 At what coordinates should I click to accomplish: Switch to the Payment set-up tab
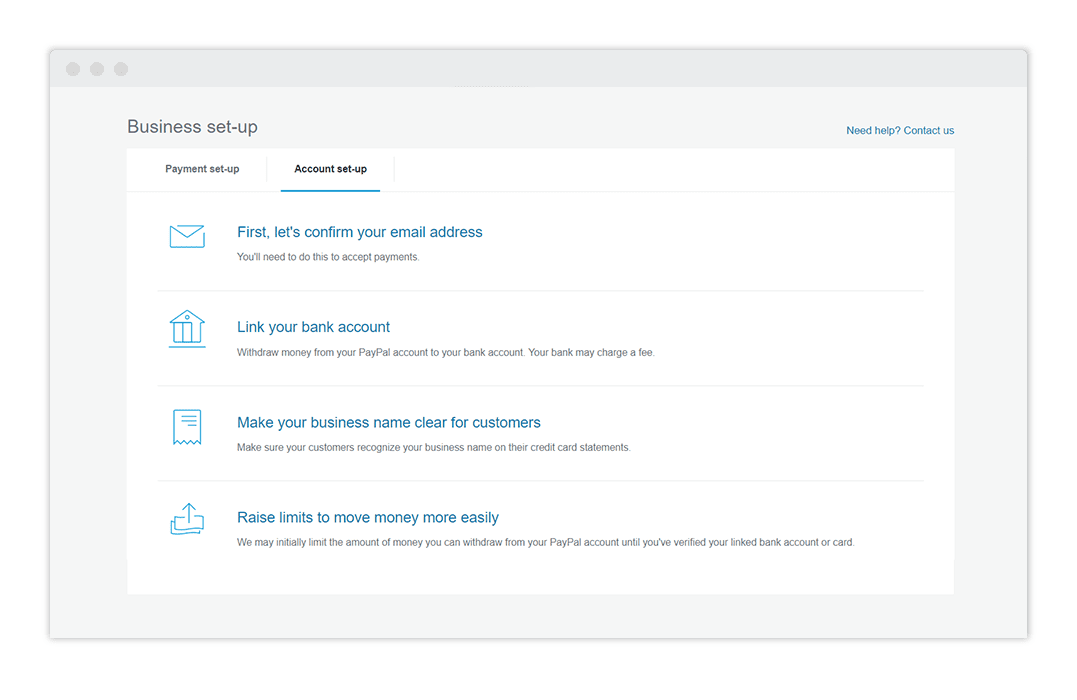coord(202,169)
